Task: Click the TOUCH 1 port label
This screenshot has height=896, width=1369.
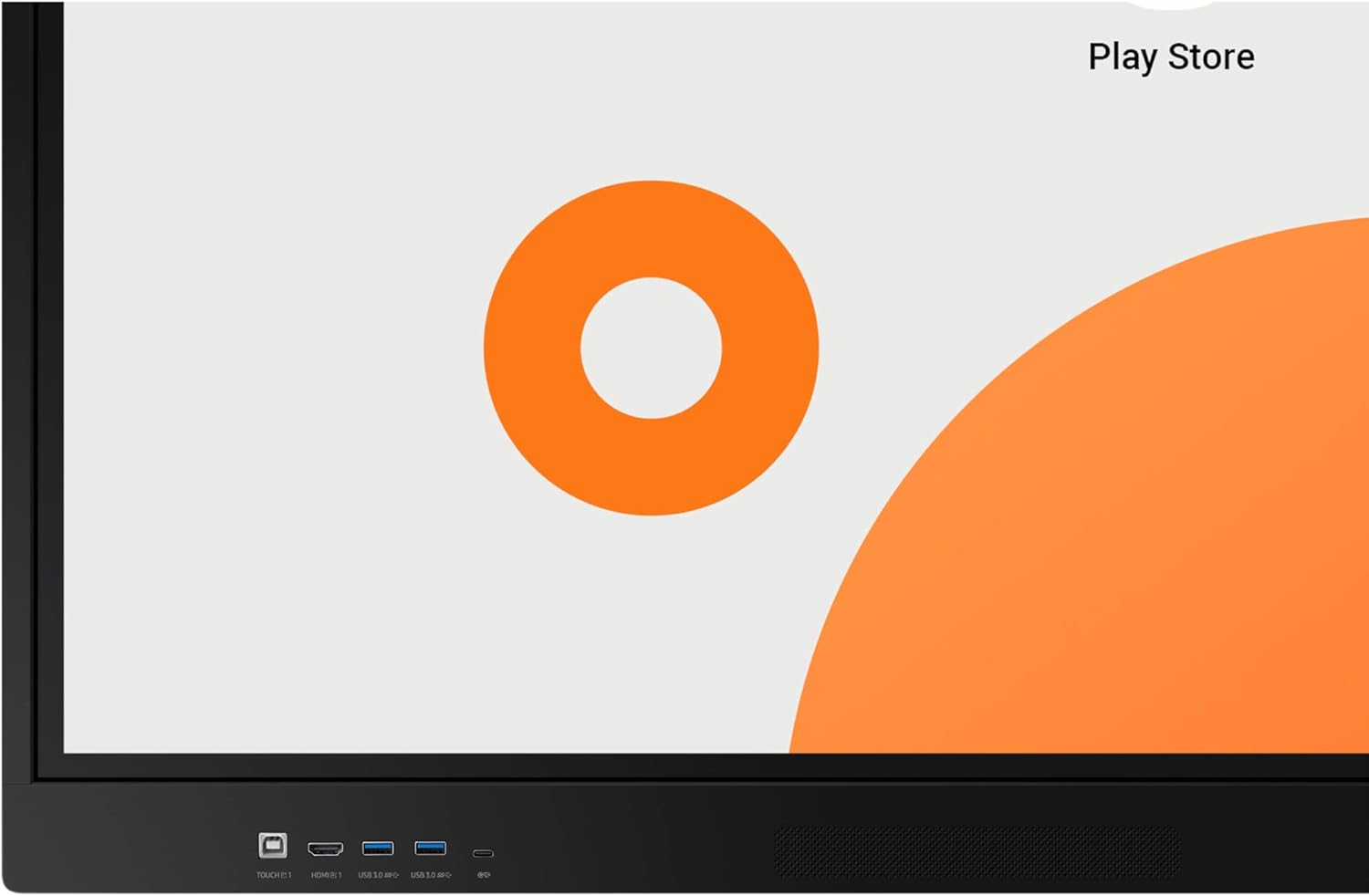Action: [x=273, y=875]
